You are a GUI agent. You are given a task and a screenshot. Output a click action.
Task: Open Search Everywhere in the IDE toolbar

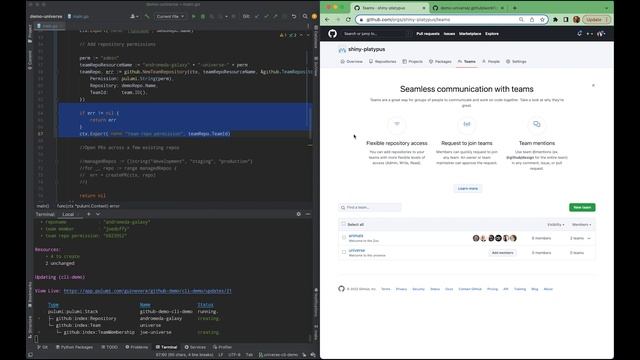coord(305,16)
